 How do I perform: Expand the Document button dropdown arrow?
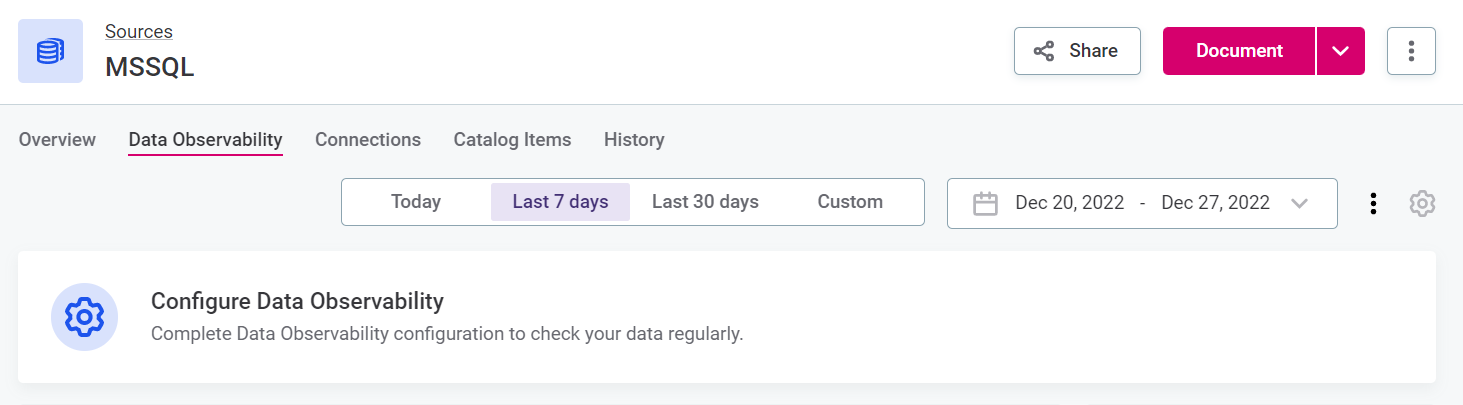pos(1341,51)
